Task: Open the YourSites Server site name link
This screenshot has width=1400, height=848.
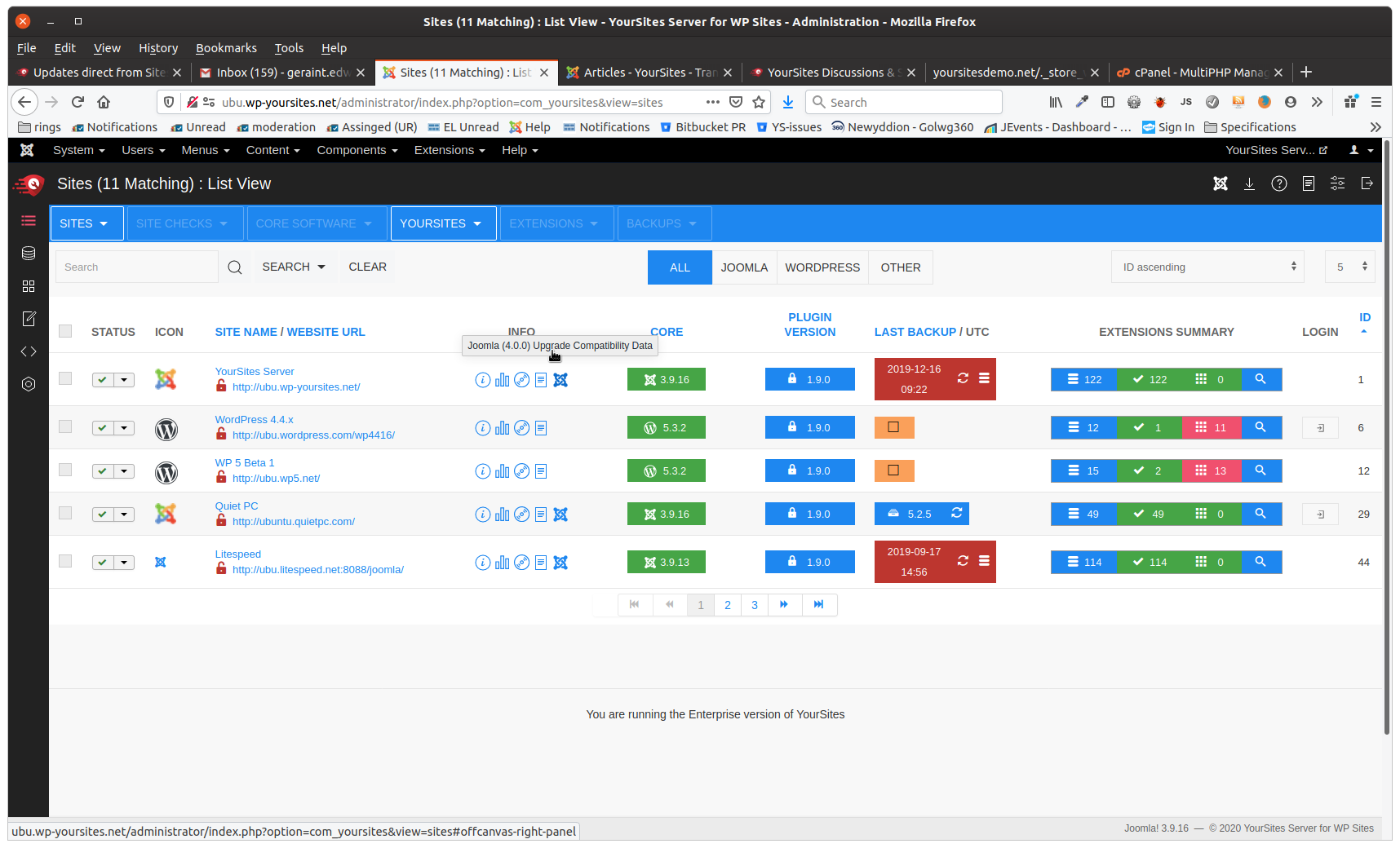Action: click(255, 372)
